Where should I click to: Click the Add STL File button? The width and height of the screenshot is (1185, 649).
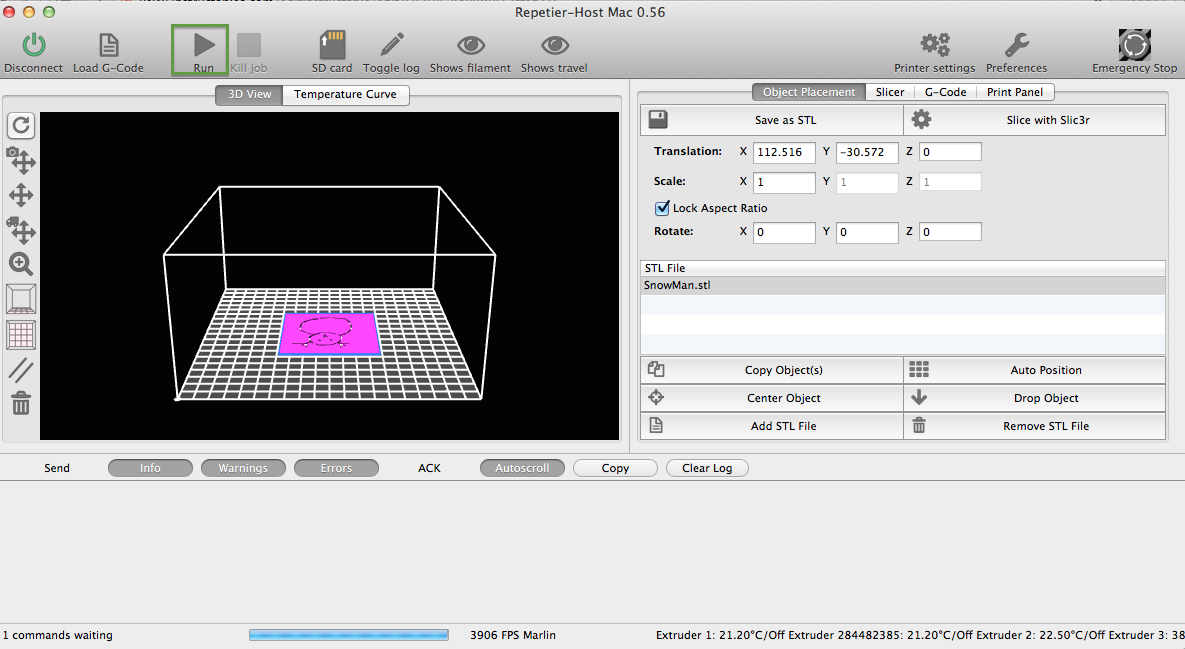[772, 426]
